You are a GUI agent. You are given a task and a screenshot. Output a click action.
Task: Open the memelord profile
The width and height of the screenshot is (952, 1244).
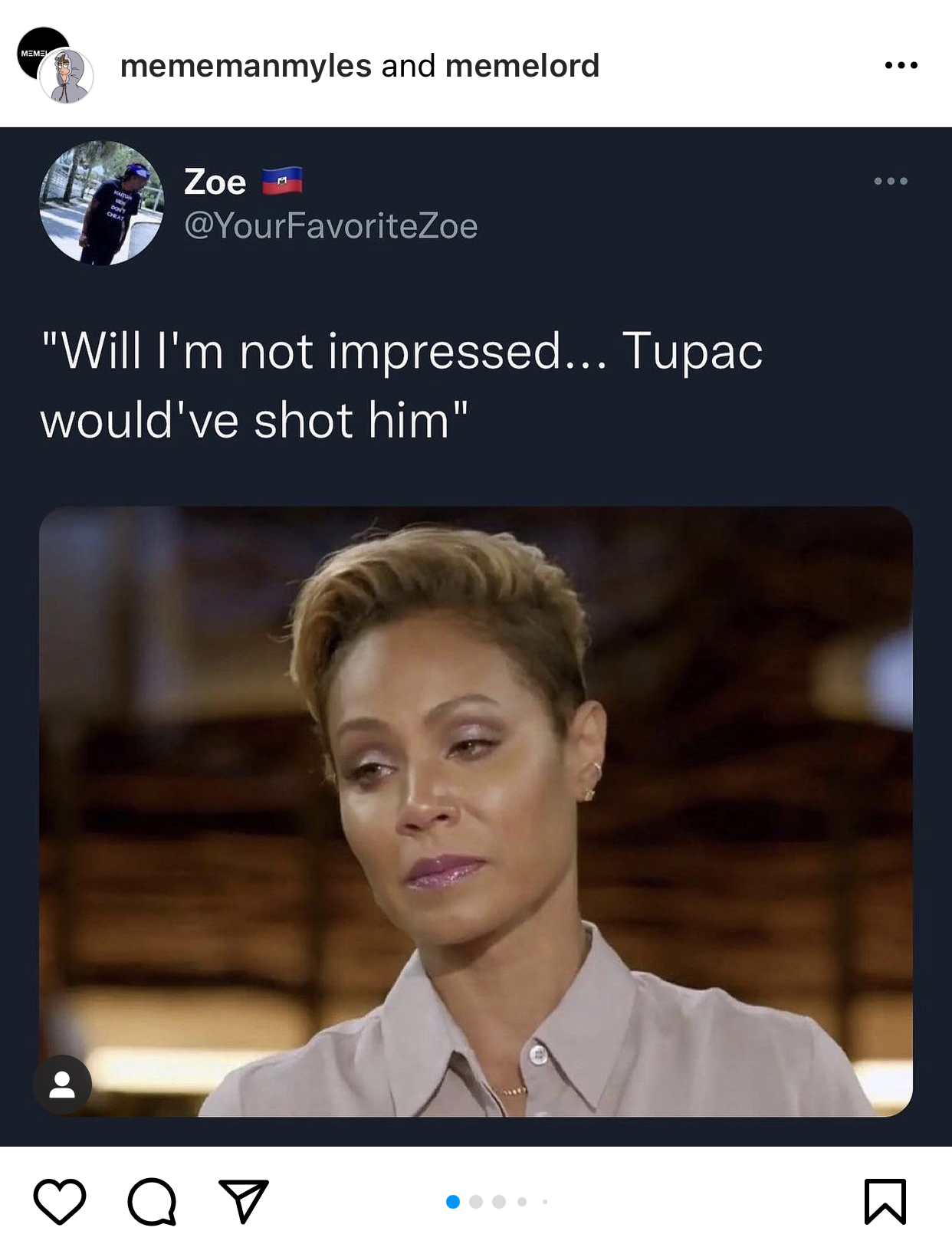pos(522,66)
